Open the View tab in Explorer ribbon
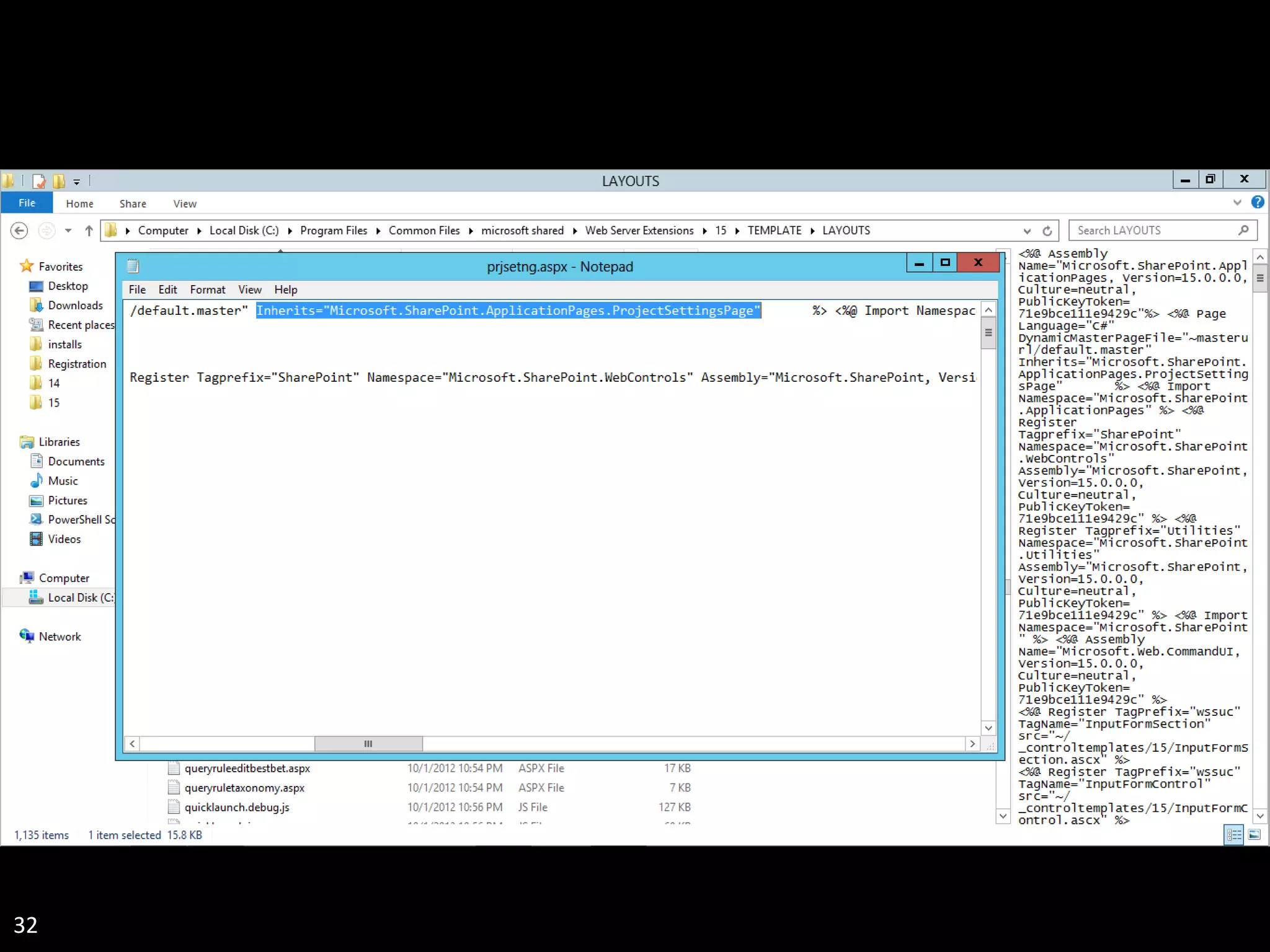 pos(184,204)
